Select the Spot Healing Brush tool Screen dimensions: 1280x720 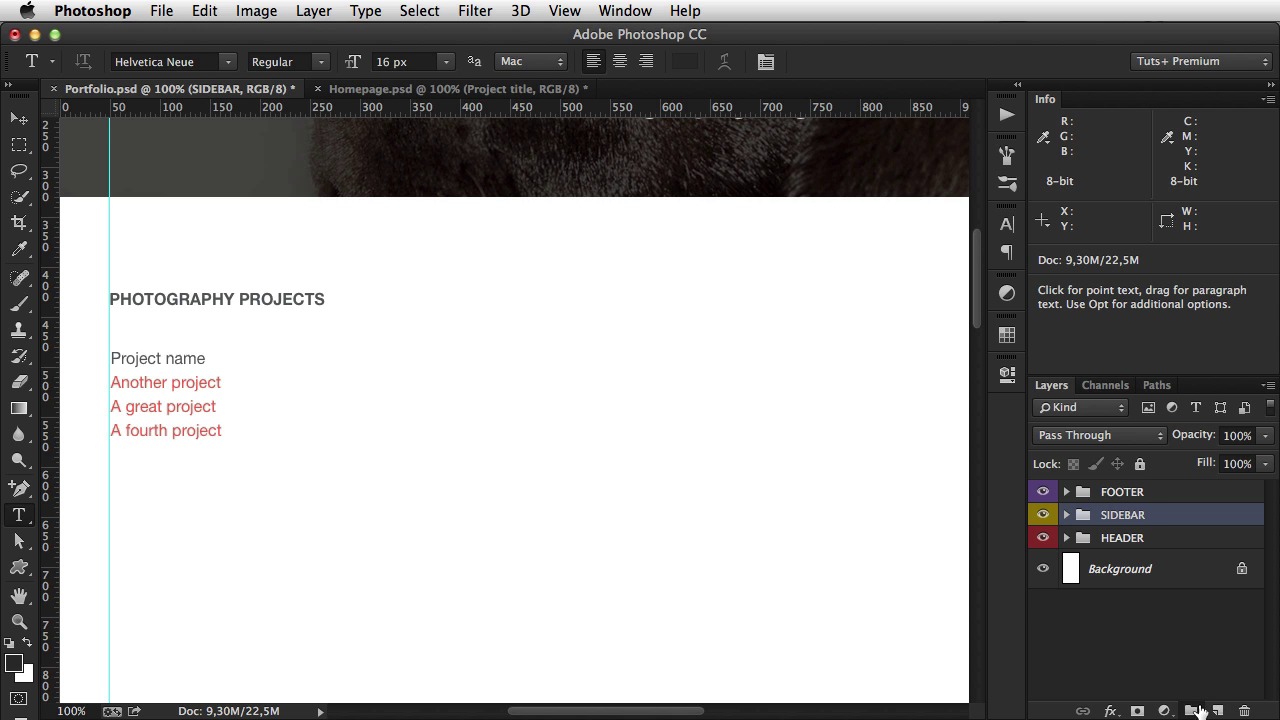[19, 278]
